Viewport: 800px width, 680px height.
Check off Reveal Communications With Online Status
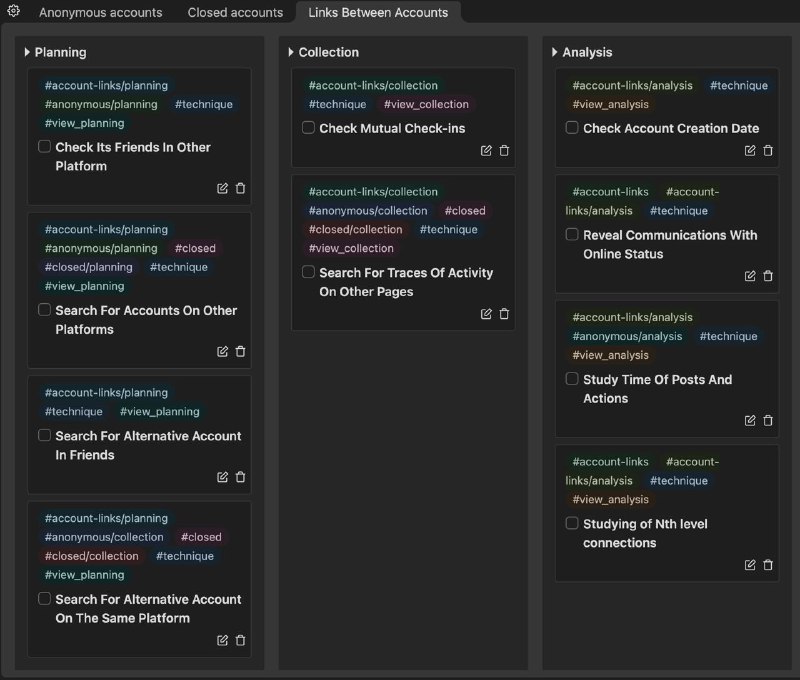coord(572,234)
